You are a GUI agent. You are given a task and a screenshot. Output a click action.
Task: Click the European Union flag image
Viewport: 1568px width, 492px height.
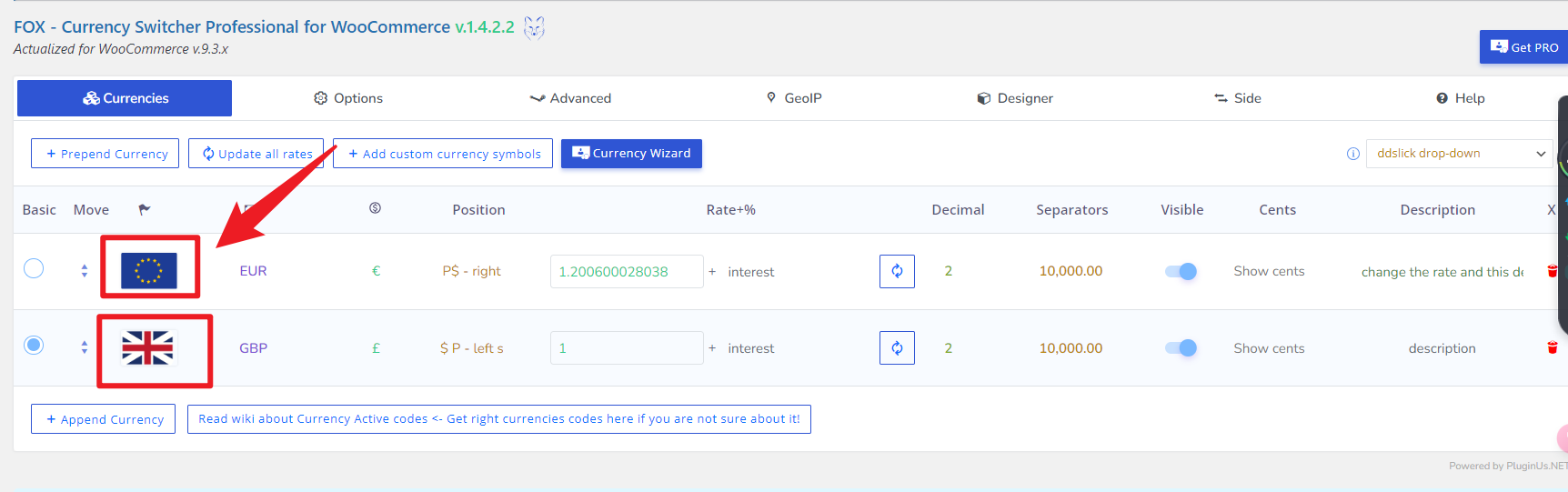(x=149, y=270)
